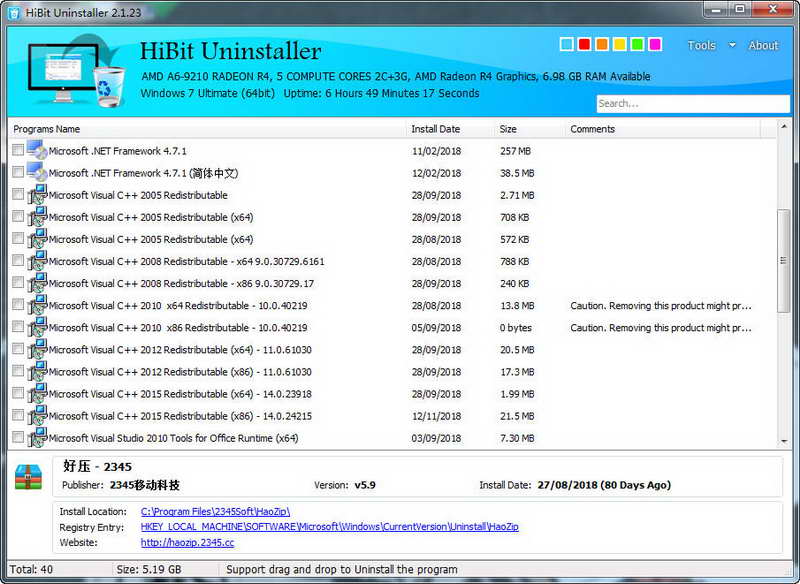The image size is (800, 584).
Task: Click the list scrollbar up arrow
Action: [x=784, y=126]
